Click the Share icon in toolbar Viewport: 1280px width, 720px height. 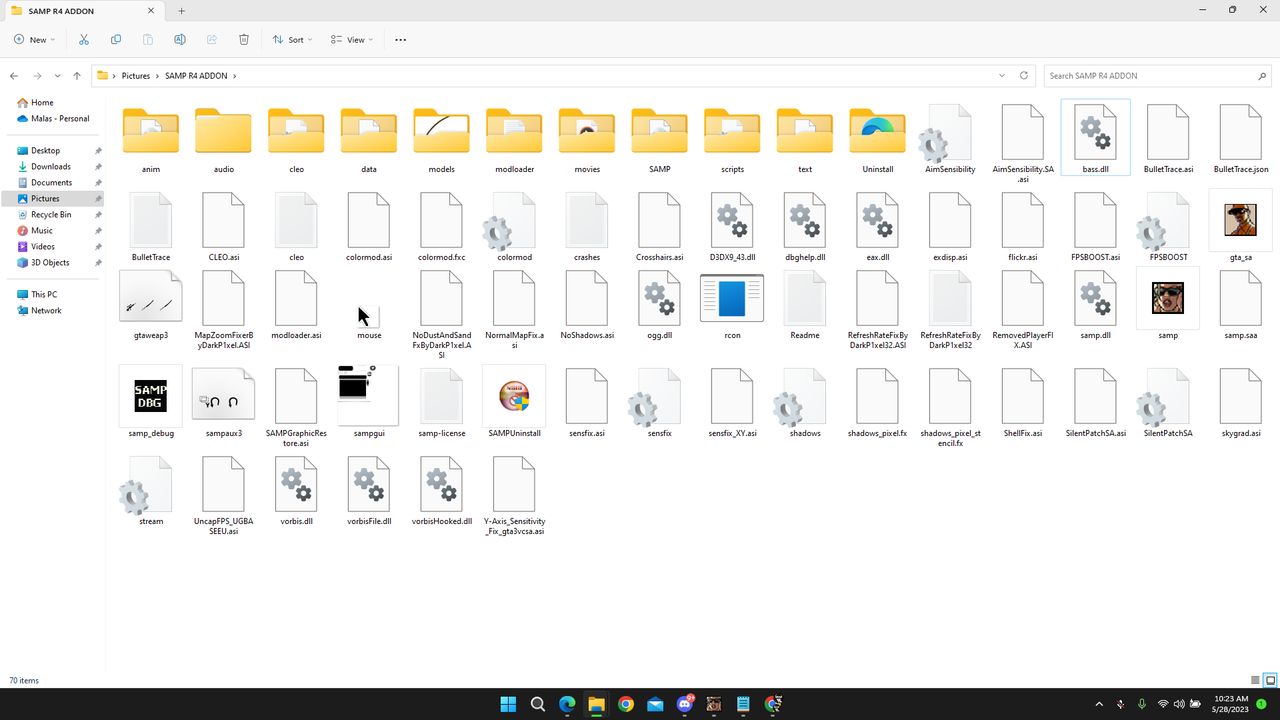pos(212,40)
